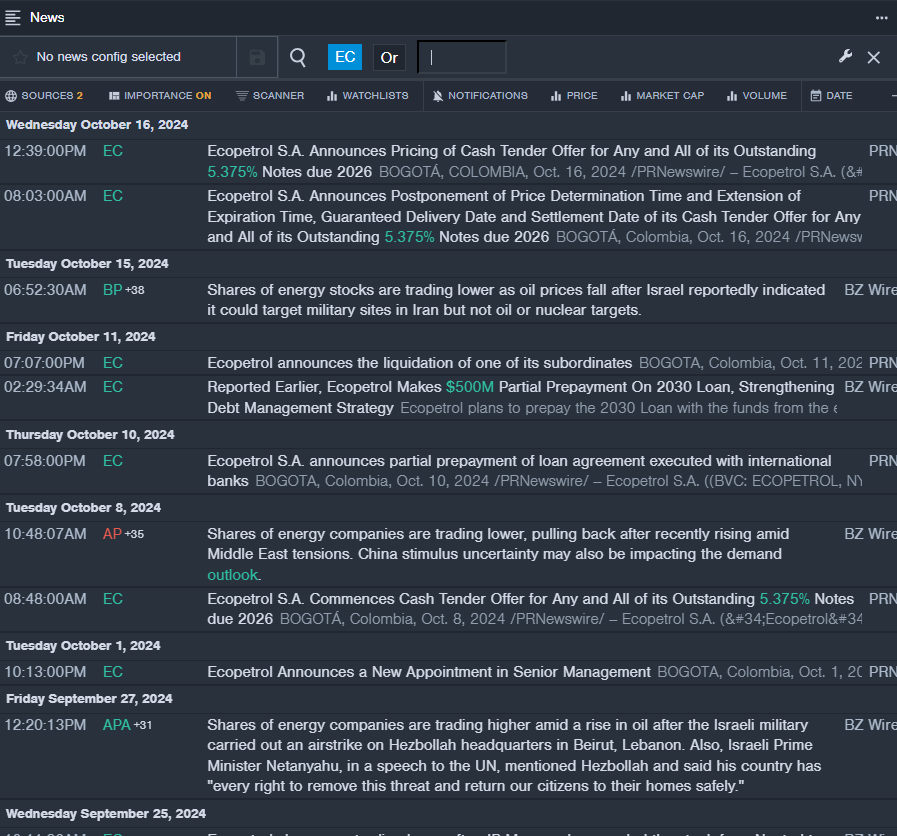Image resolution: width=897 pixels, height=836 pixels.
Task: Click the News panel menu icon
Action: [13, 17]
